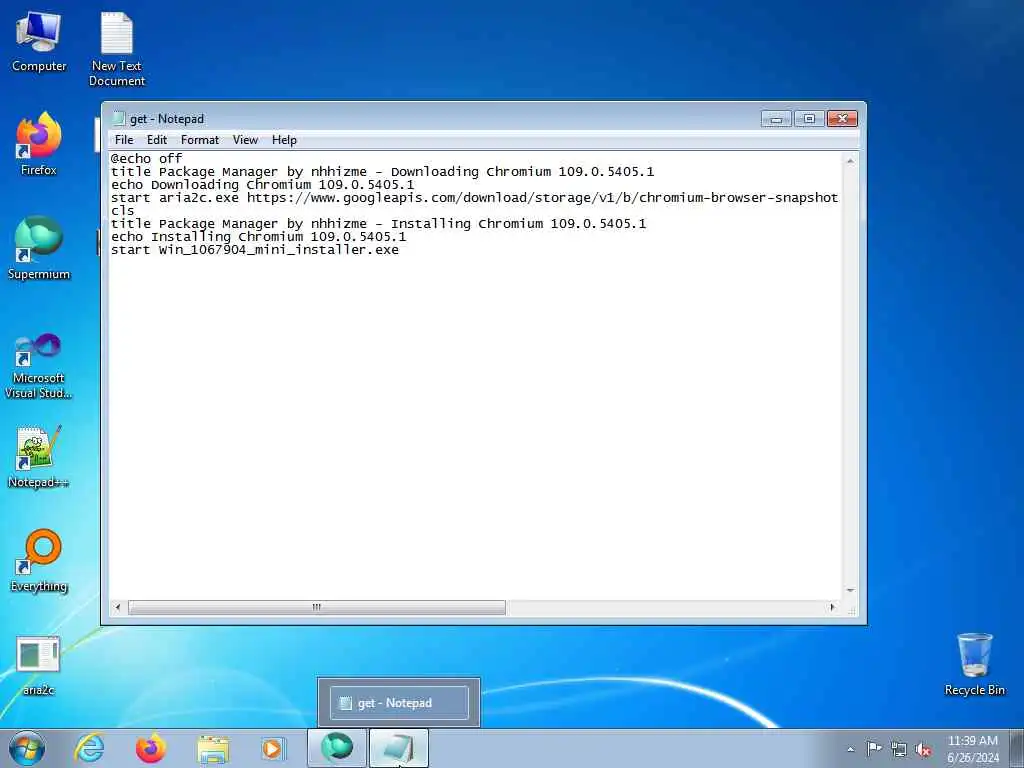Click 'echo Downloading Chromium 109.0.5405.1' line
This screenshot has height=768, width=1024.
[263, 185]
